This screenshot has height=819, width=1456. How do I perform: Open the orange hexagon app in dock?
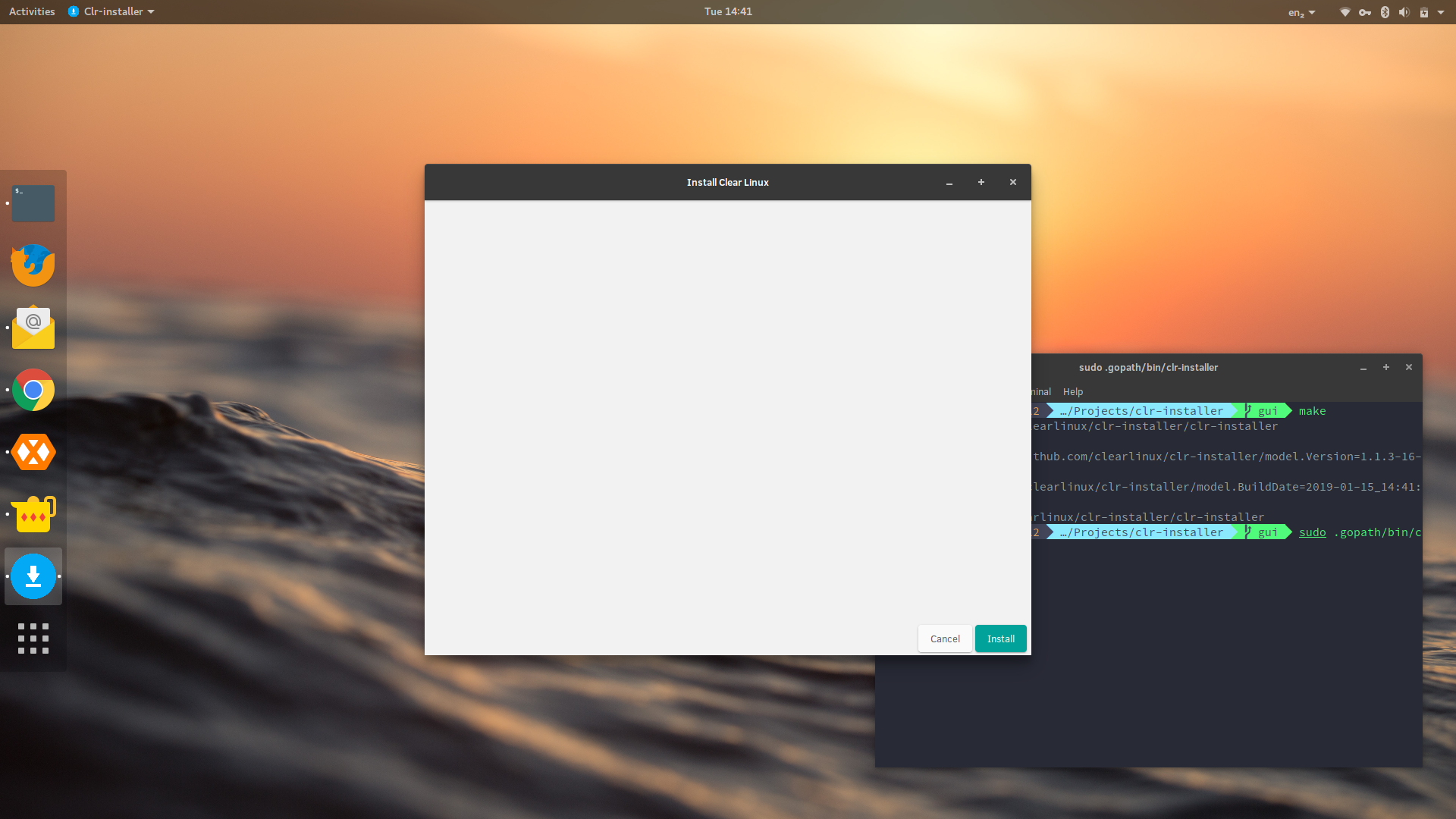pos(33,452)
